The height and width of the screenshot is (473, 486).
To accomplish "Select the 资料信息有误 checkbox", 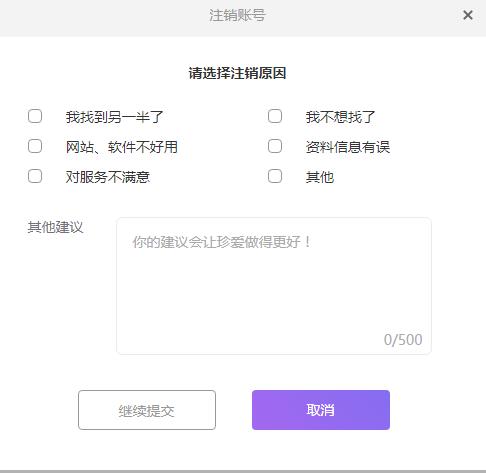I will click(x=275, y=146).
